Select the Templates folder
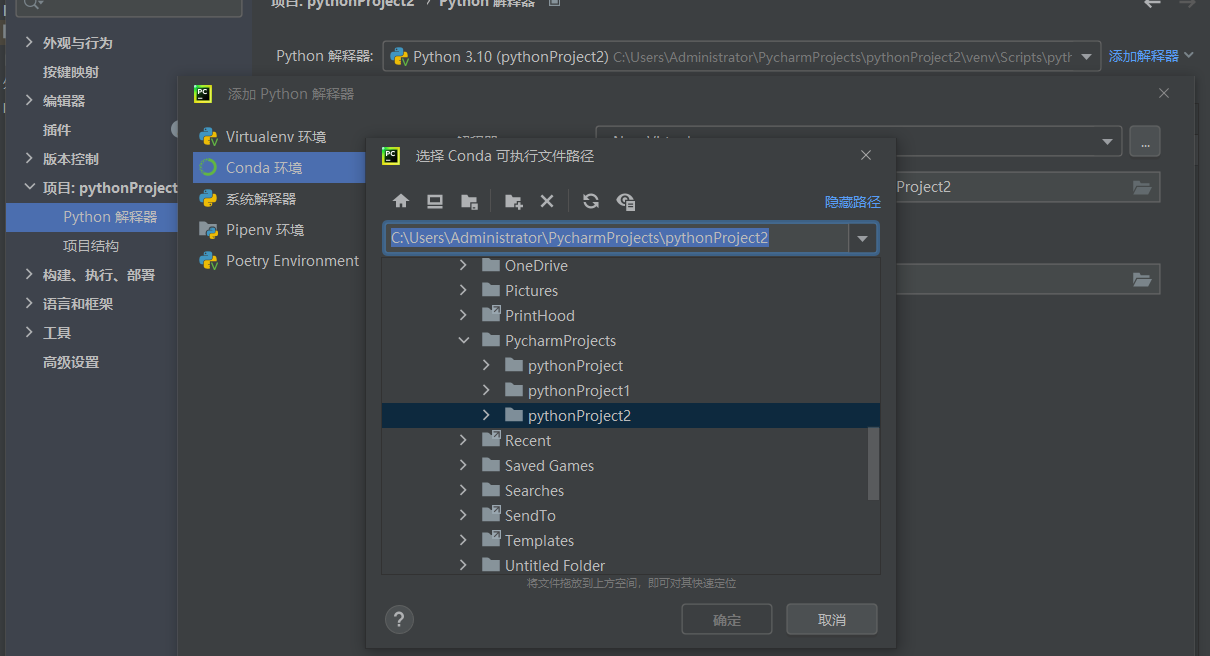 point(539,541)
